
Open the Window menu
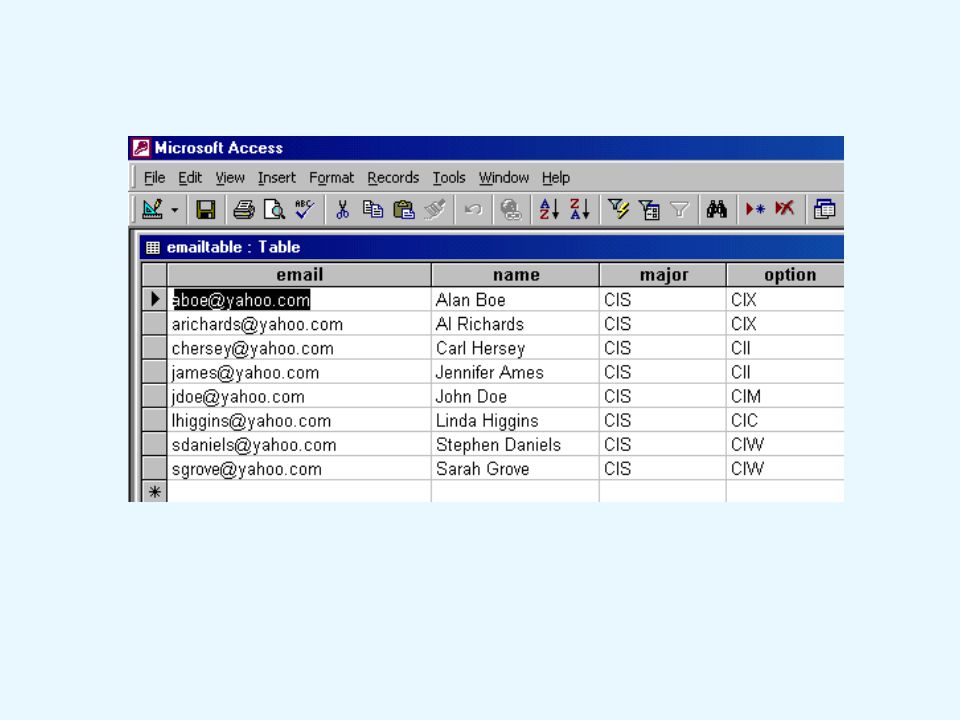(x=503, y=178)
